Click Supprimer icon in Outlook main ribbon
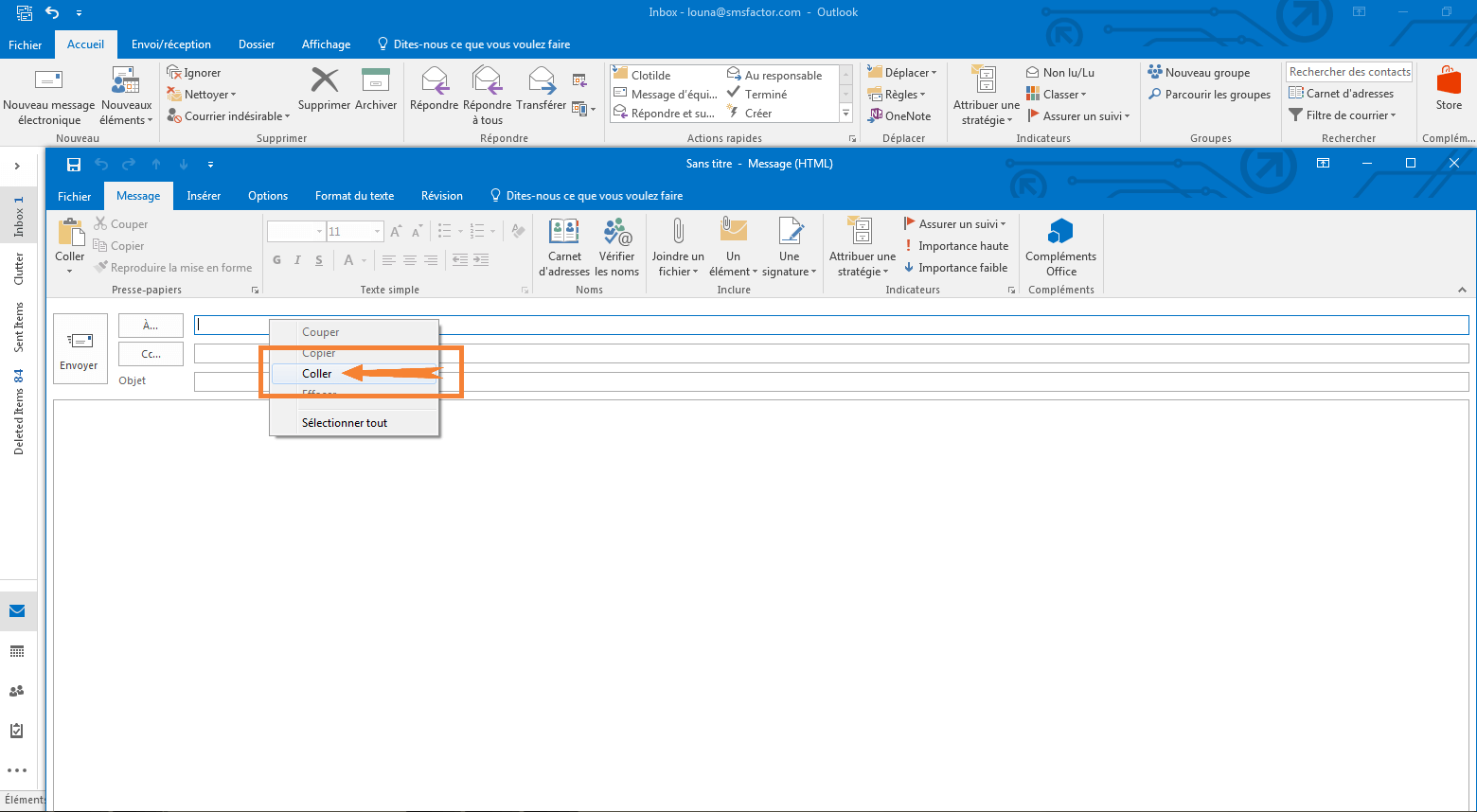The height and width of the screenshot is (812, 1477). click(325, 80)
